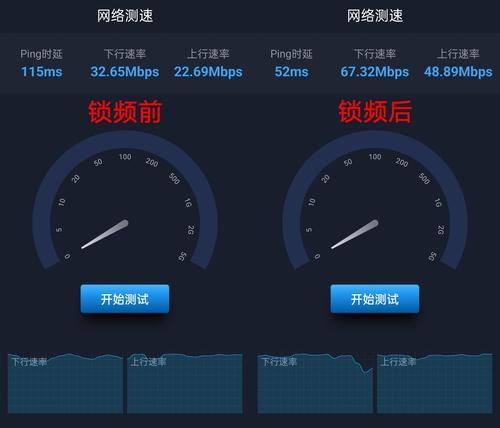
Task: Click the red 锁频前 label
Action: [x=125, y=112]
